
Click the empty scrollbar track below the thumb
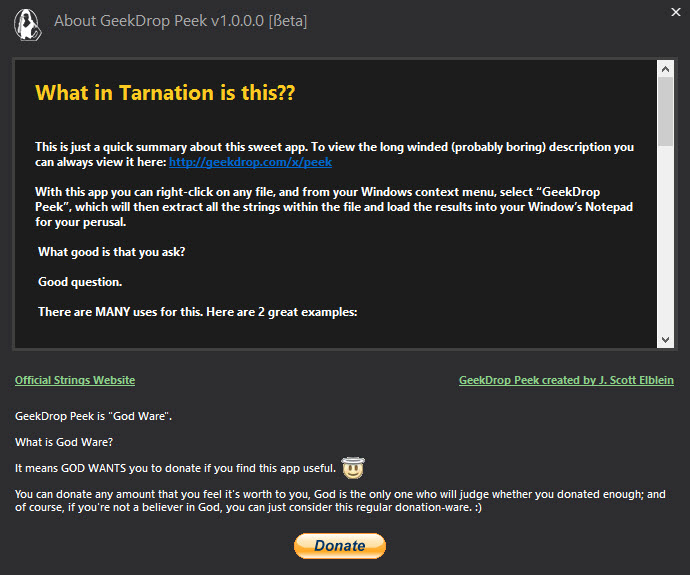[x=665, y=239]
